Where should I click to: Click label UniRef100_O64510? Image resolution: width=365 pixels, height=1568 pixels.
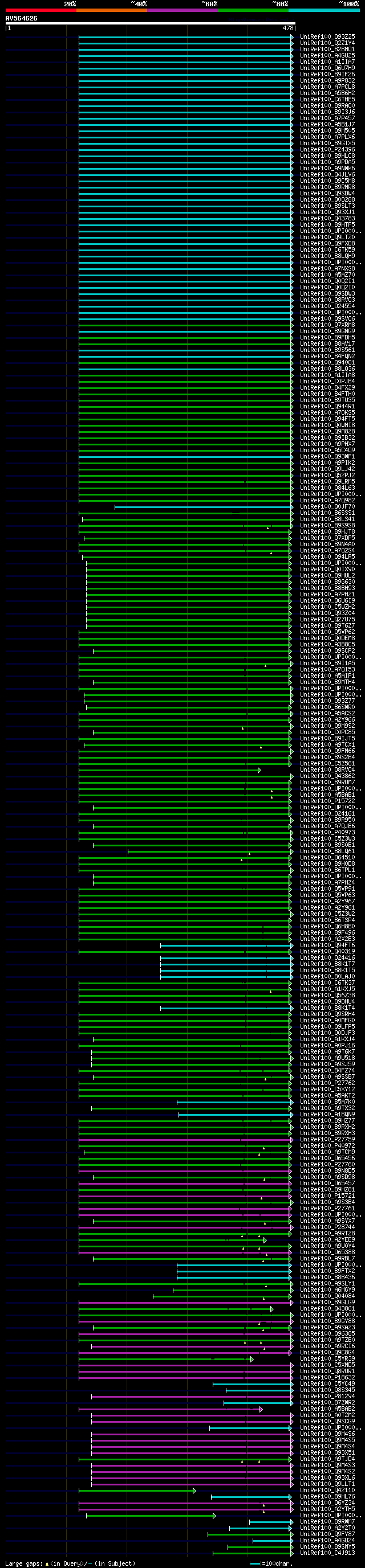coord(328,858)
